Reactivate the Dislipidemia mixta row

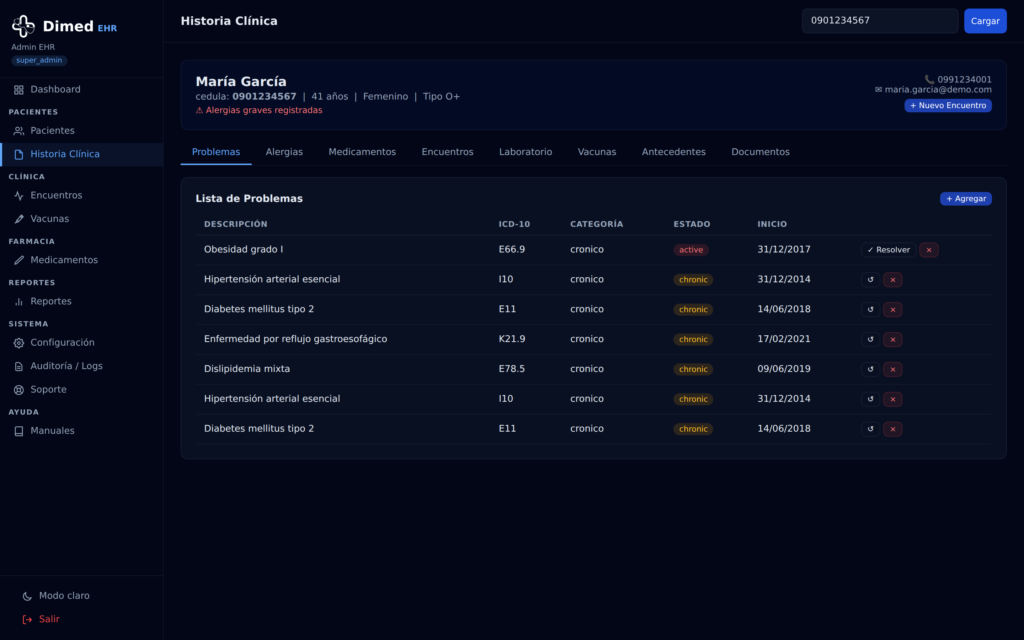[870, 369]
